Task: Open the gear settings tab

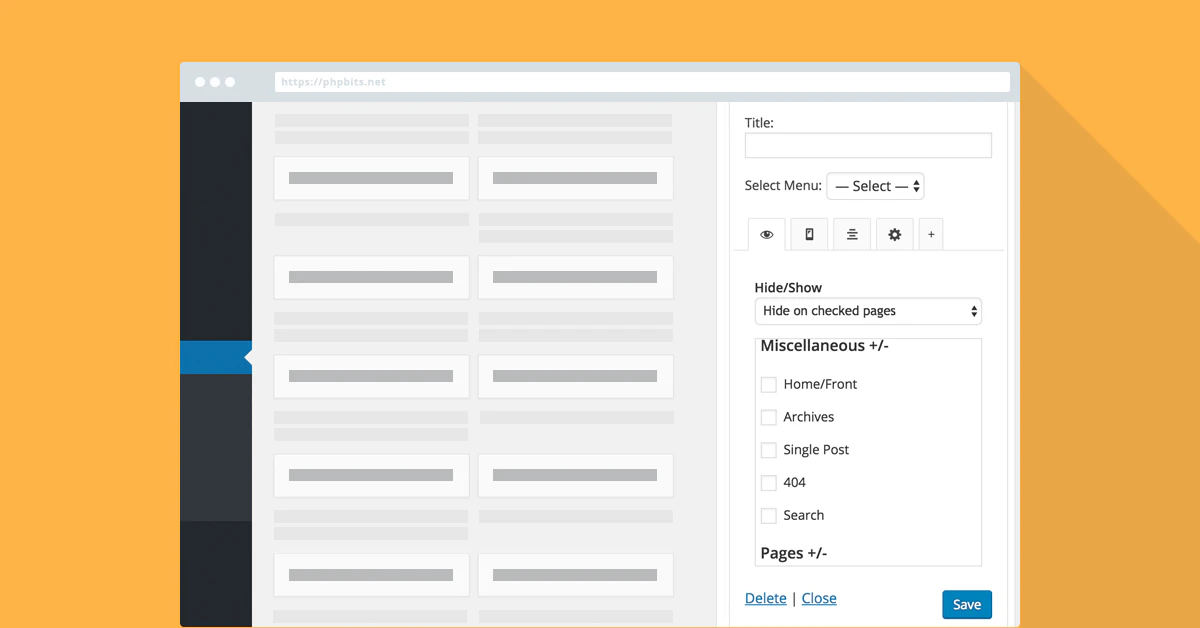Action: click(895, 234)
